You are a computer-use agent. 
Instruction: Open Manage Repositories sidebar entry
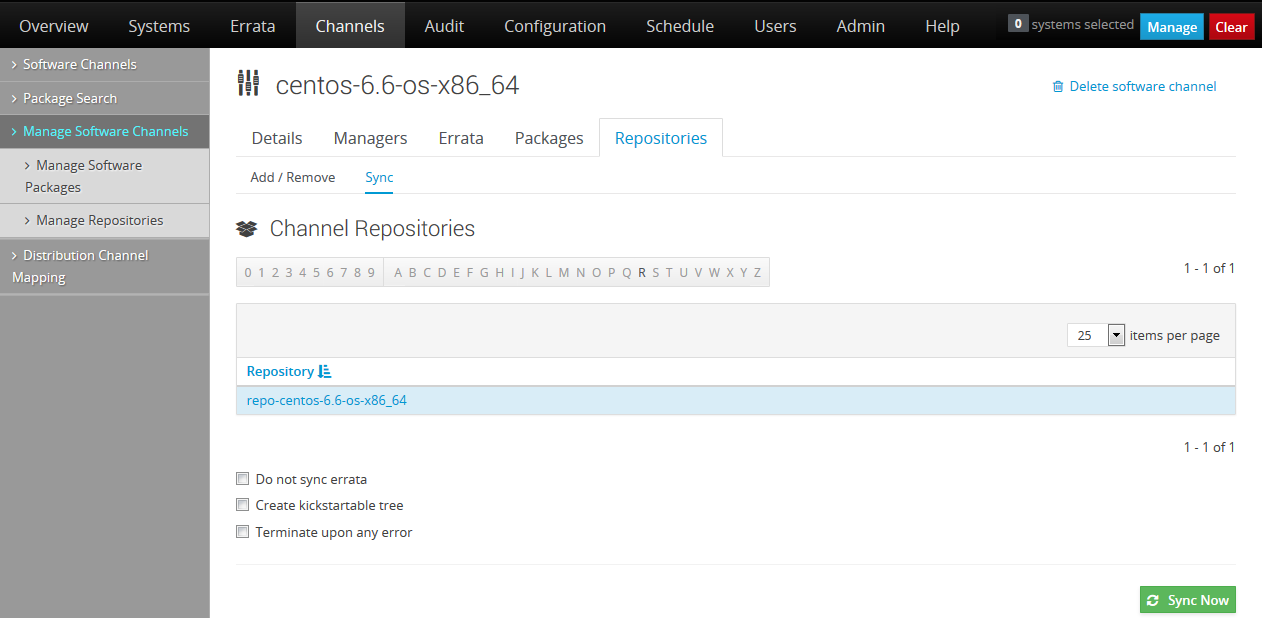click(x=104, y=220)
